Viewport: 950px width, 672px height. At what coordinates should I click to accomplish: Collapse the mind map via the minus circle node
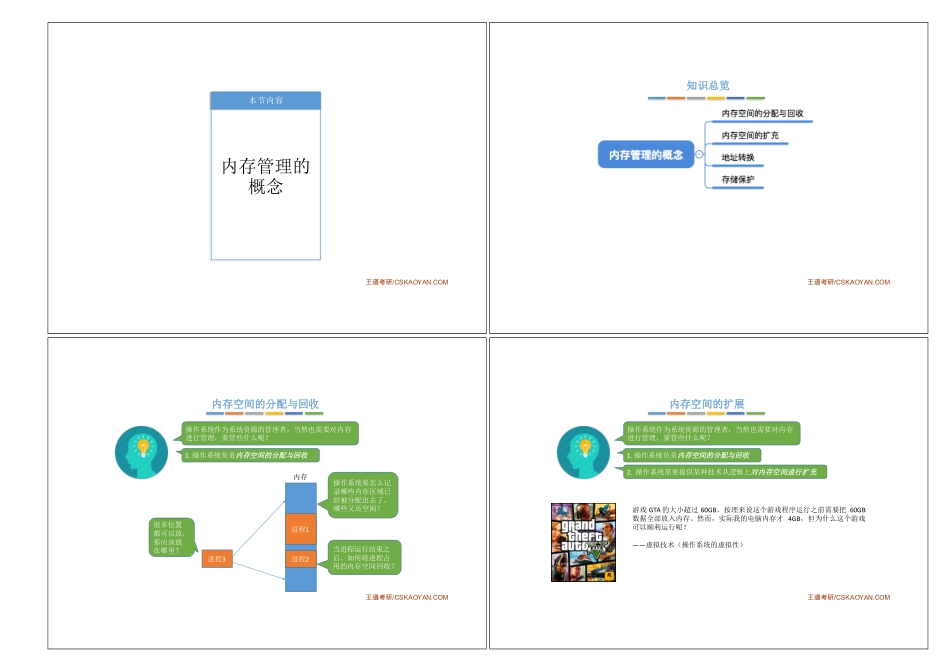click(x=699, y=154)
